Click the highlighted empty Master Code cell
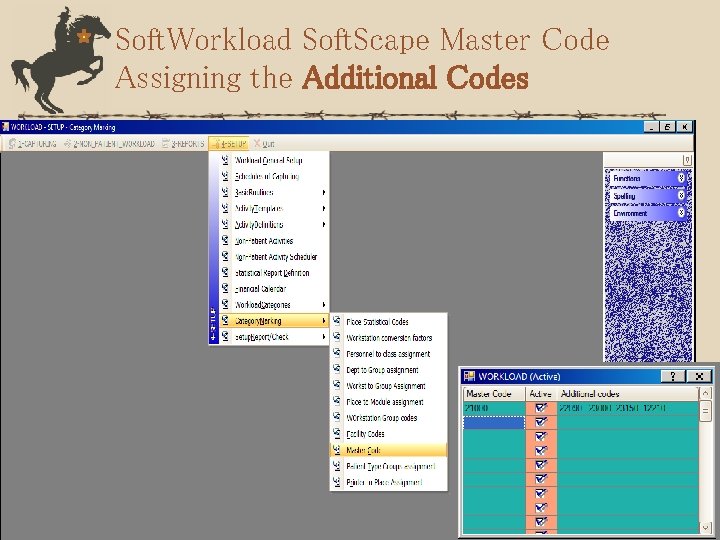Viewport: 720px width, 540px height. 494,422
